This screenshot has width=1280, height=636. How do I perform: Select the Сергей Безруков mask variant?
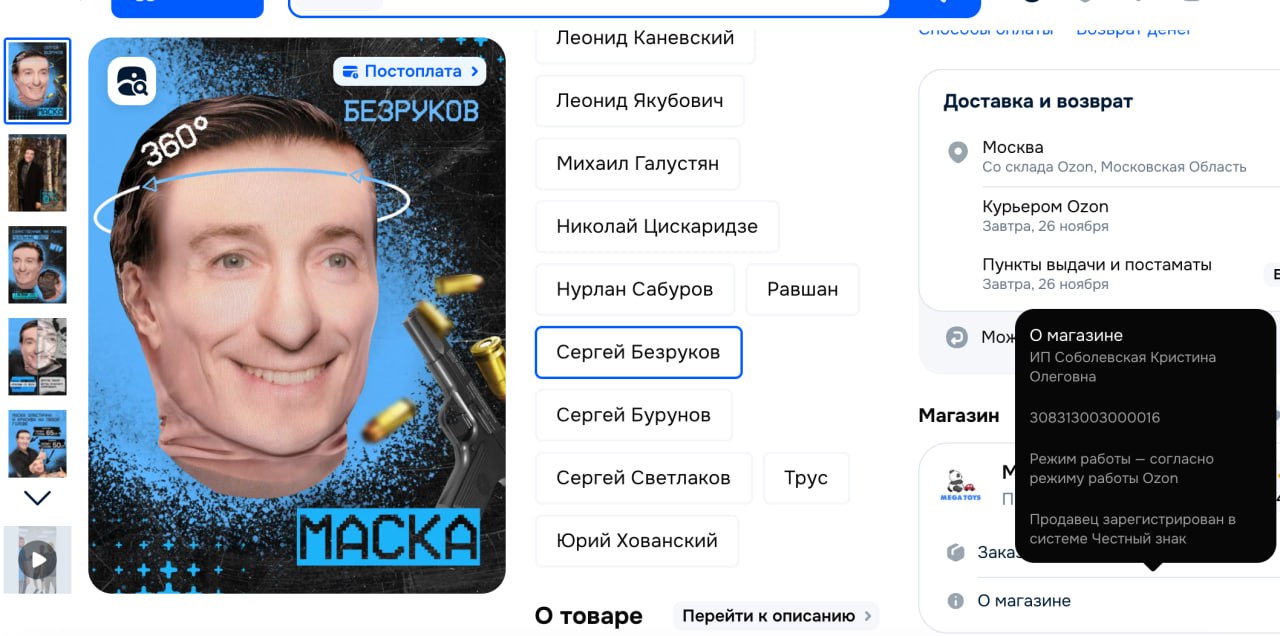[x=638, y=352]
